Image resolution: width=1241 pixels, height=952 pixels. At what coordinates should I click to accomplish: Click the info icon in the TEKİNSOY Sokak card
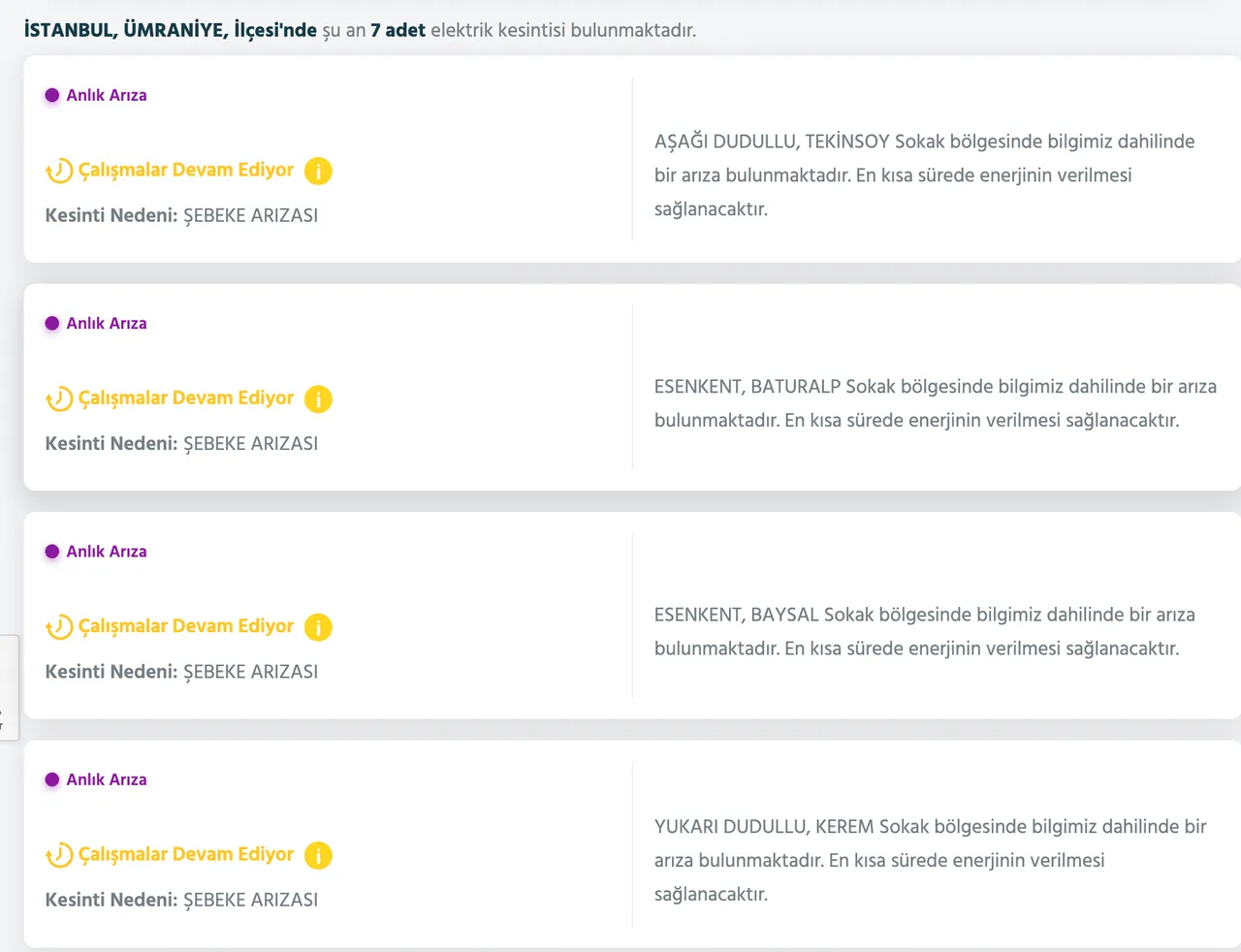point(318,172)
